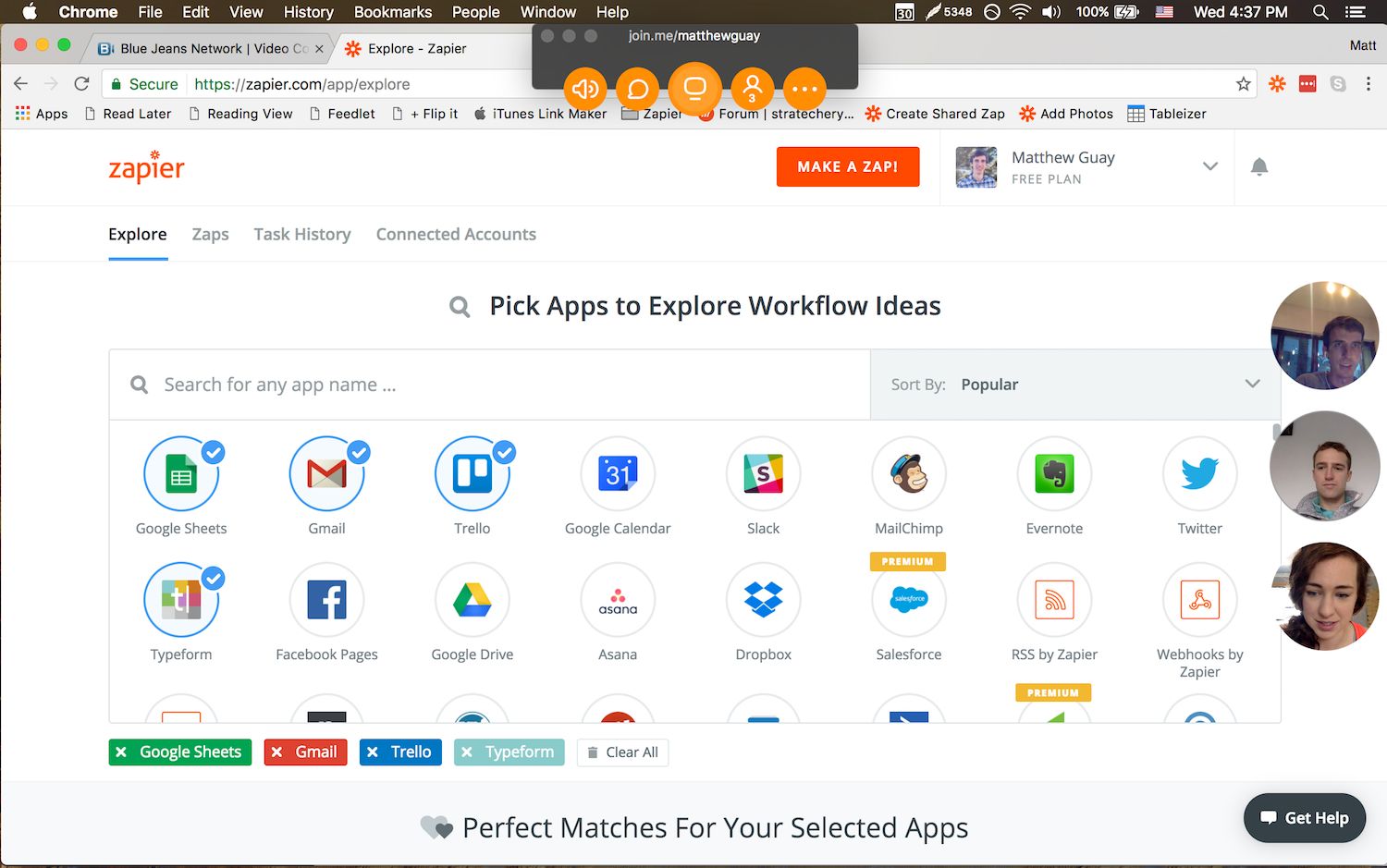Screen dimensions: 1387x868
Task: Remove the red Gmail filter tag
Action: coord(276,752)
